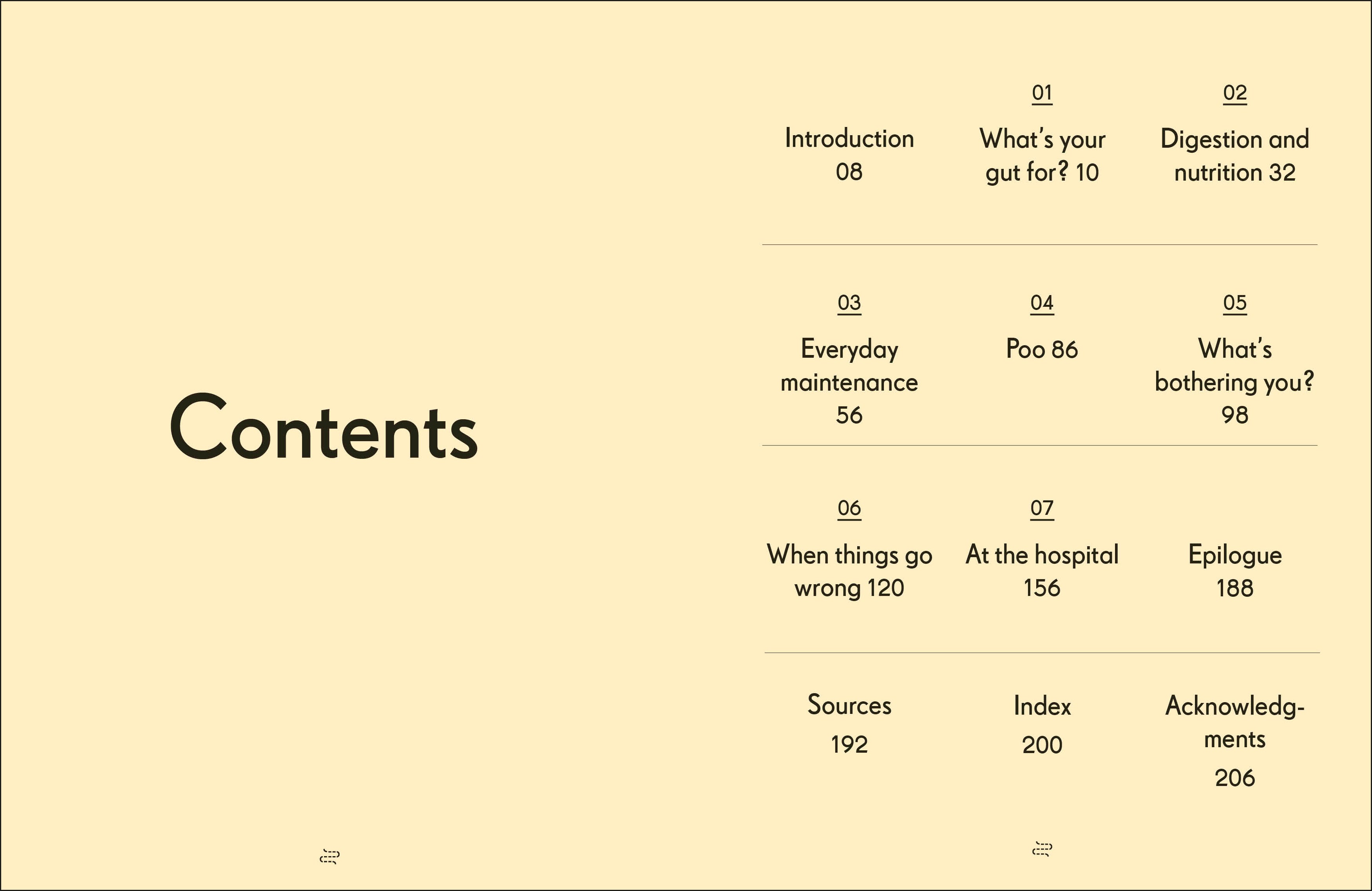The height and width of the screenshot is (891, 1372).
Task: Click the underlined chapter number 05
Action: pos(1235,303)
